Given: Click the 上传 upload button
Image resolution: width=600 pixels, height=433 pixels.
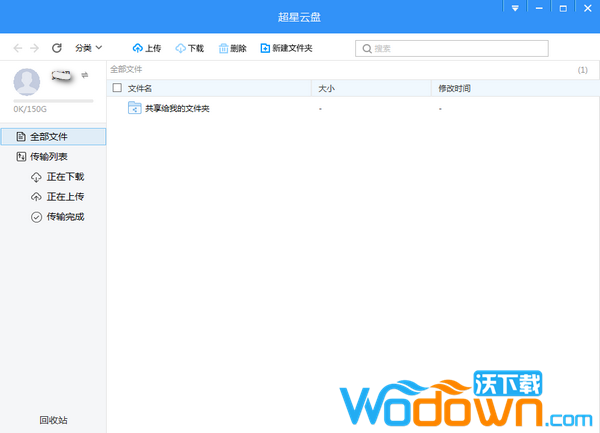Looking at the screenshot, I should coord(147,48).
